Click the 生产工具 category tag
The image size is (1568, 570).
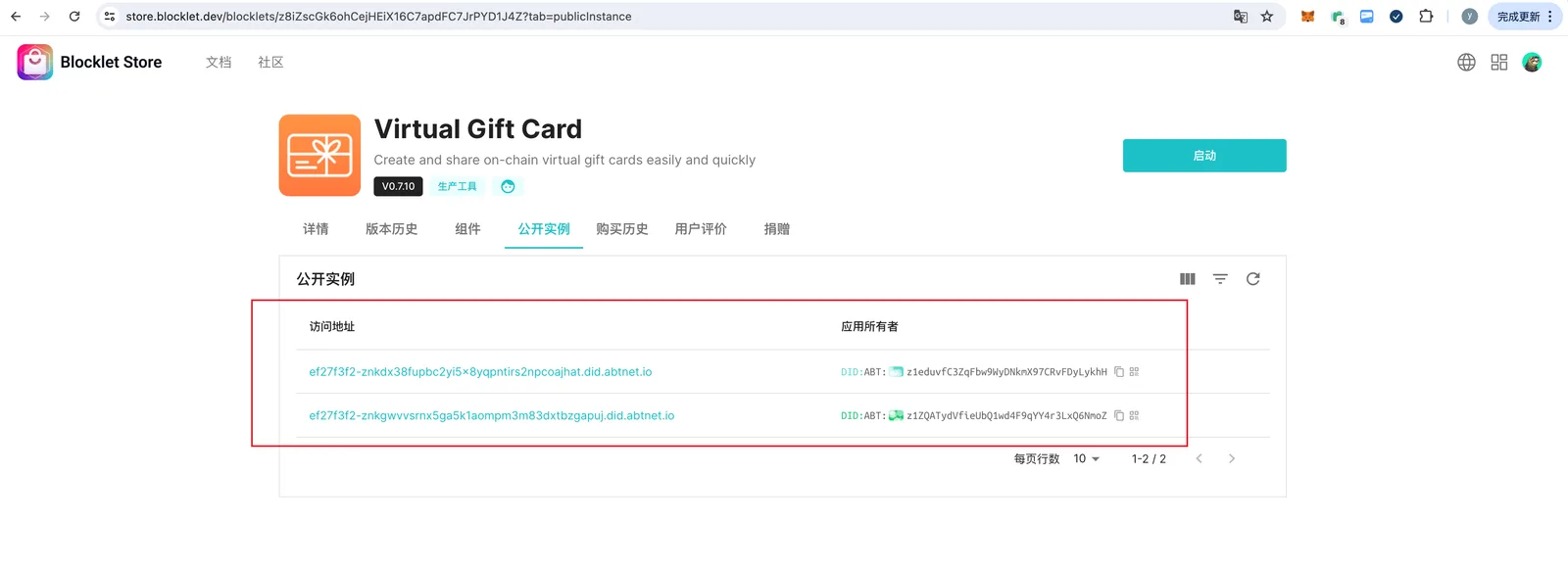tap(457, 186)
